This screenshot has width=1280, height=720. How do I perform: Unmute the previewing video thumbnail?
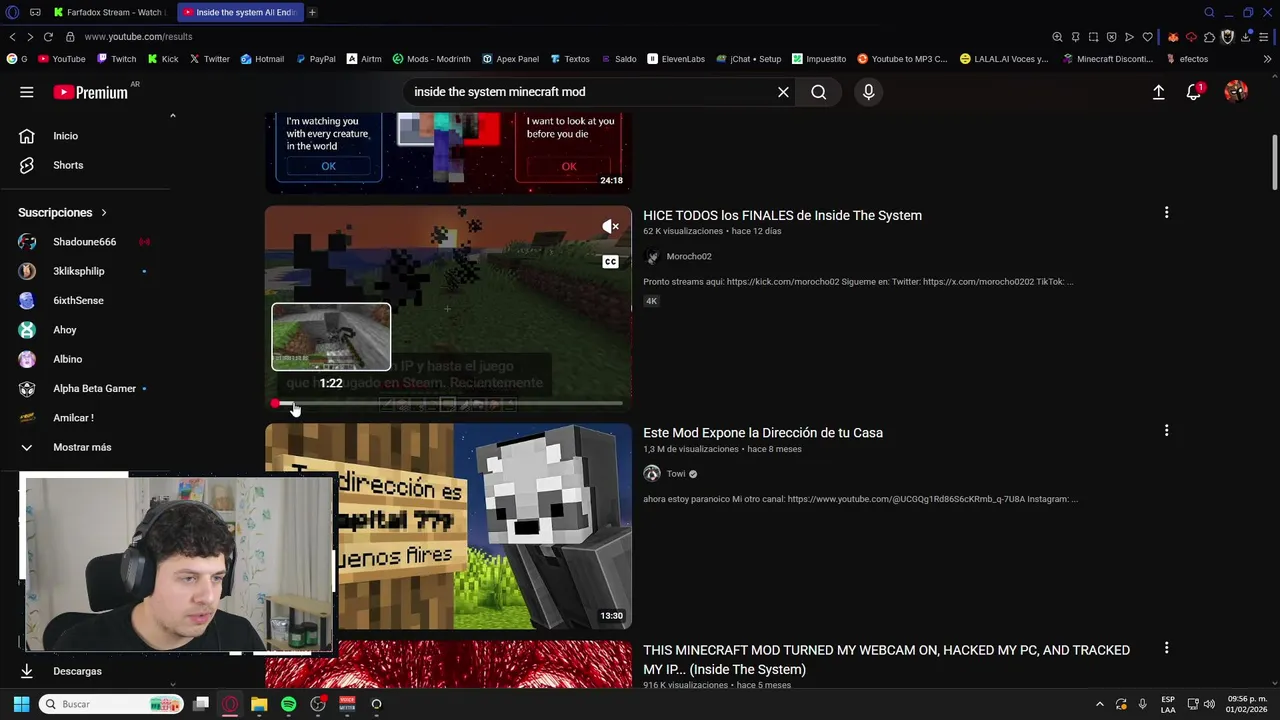pyautogui.click(x=610, y=227)
